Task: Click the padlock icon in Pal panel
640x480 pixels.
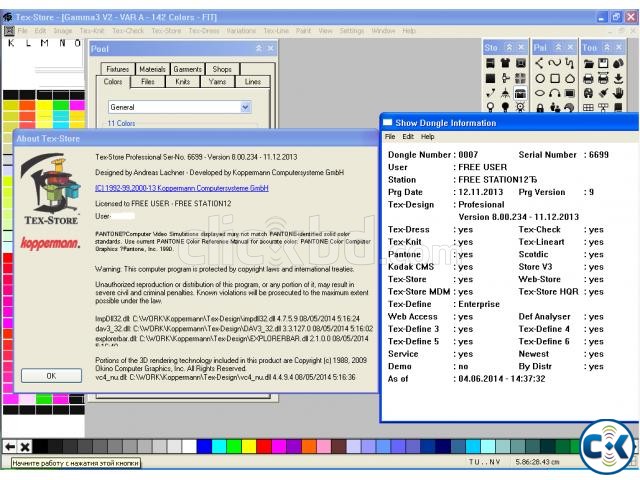Action: pos(540,108)
